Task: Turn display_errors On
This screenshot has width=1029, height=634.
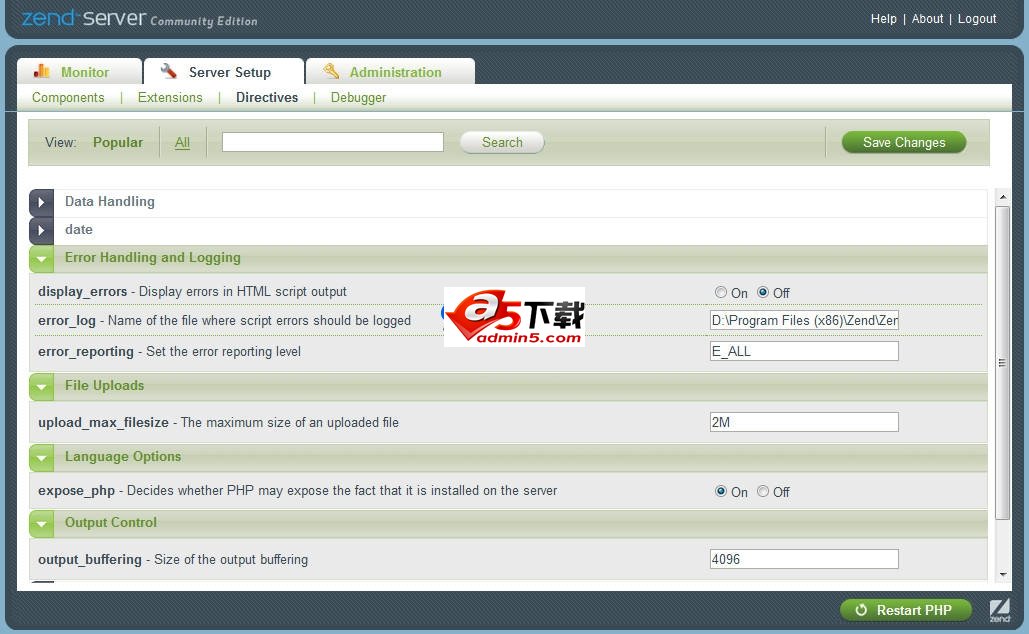Action: [x=721, y=292]
